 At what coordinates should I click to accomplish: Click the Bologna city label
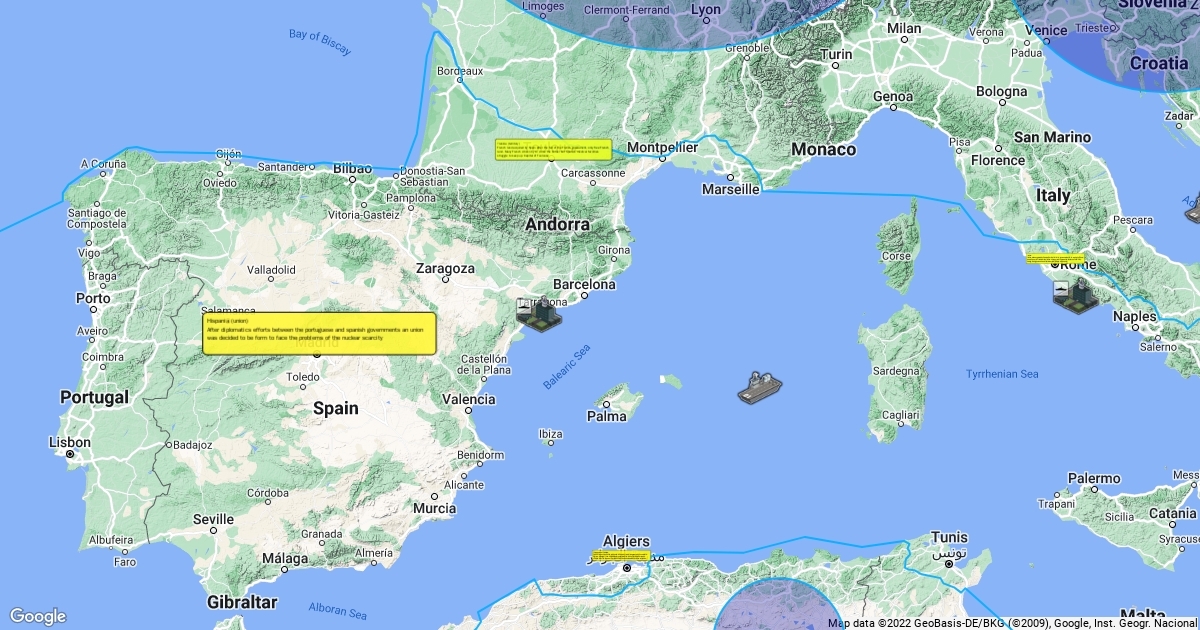coord(1001,92)
